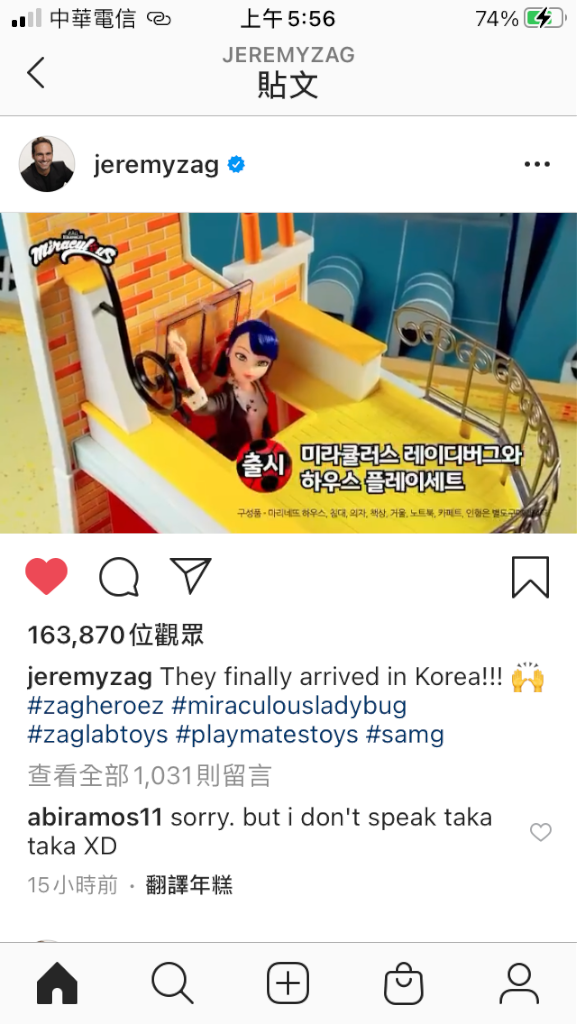Create new post with plus icon
Image resolution: width=577 pixels, height=1024 pixels.
[x=288, y=983]
